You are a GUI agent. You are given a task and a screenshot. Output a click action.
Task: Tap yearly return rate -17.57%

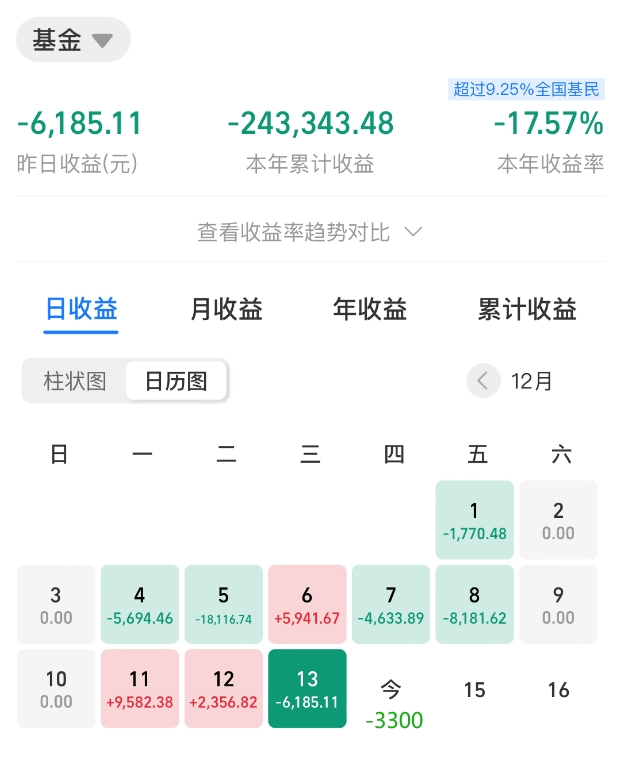549,123
